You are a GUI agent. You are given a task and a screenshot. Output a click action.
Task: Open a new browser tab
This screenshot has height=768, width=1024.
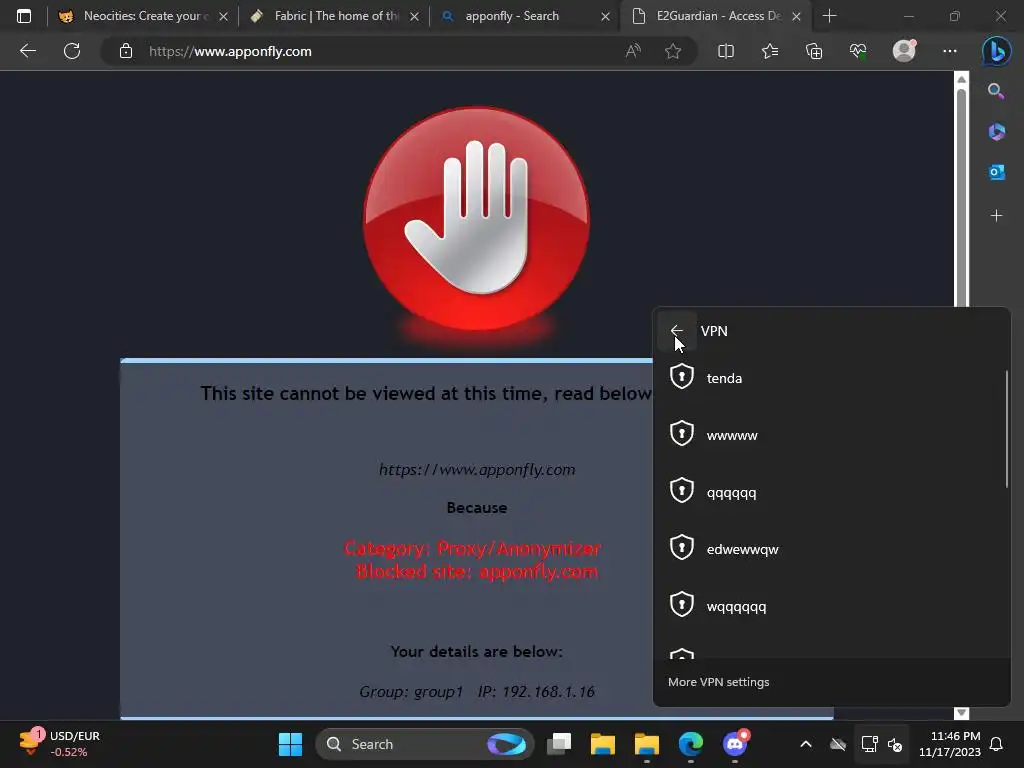(x=829, y=16)
